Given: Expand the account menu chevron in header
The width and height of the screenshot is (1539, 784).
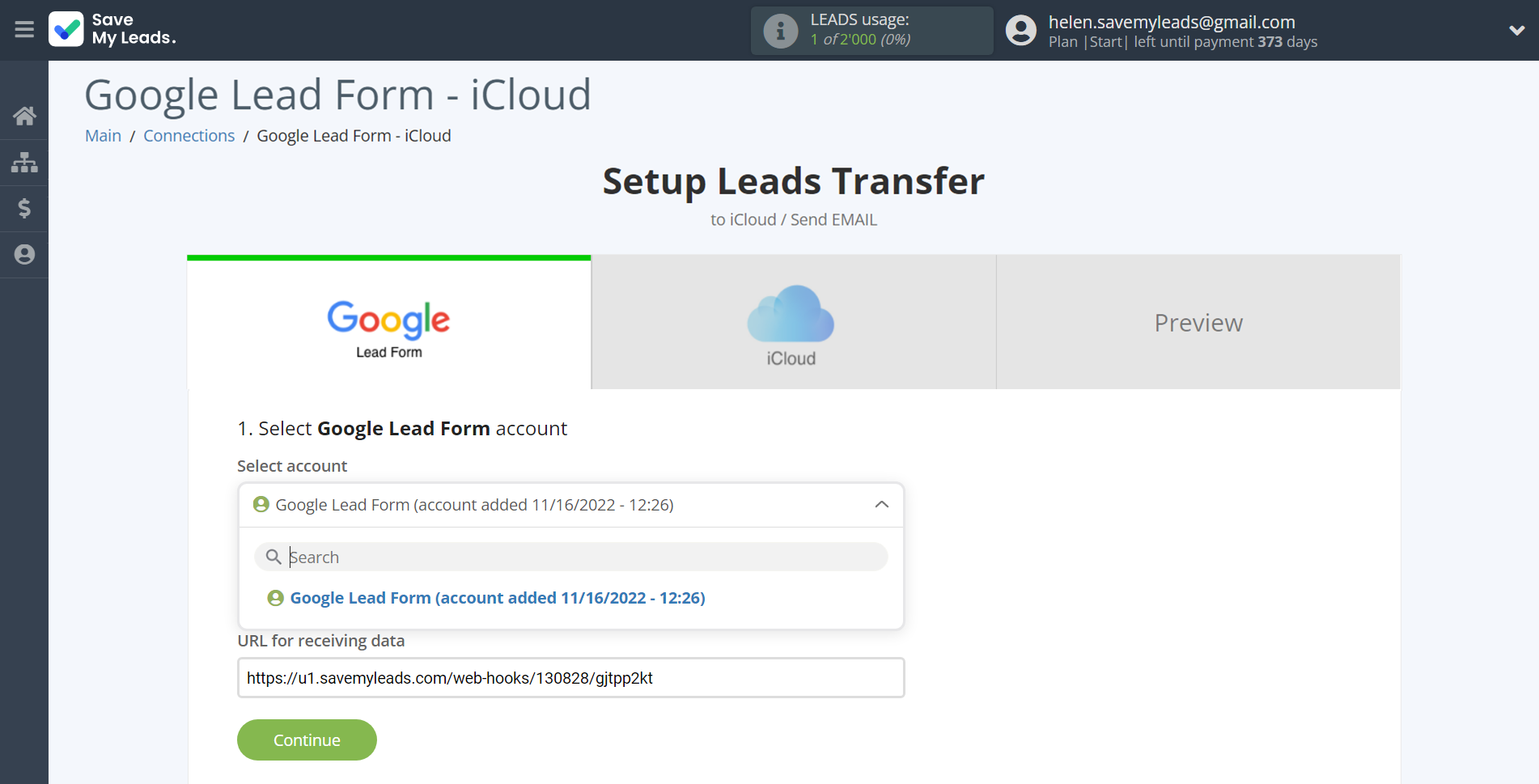Looking at the screenshot, I should (1516, 31).
